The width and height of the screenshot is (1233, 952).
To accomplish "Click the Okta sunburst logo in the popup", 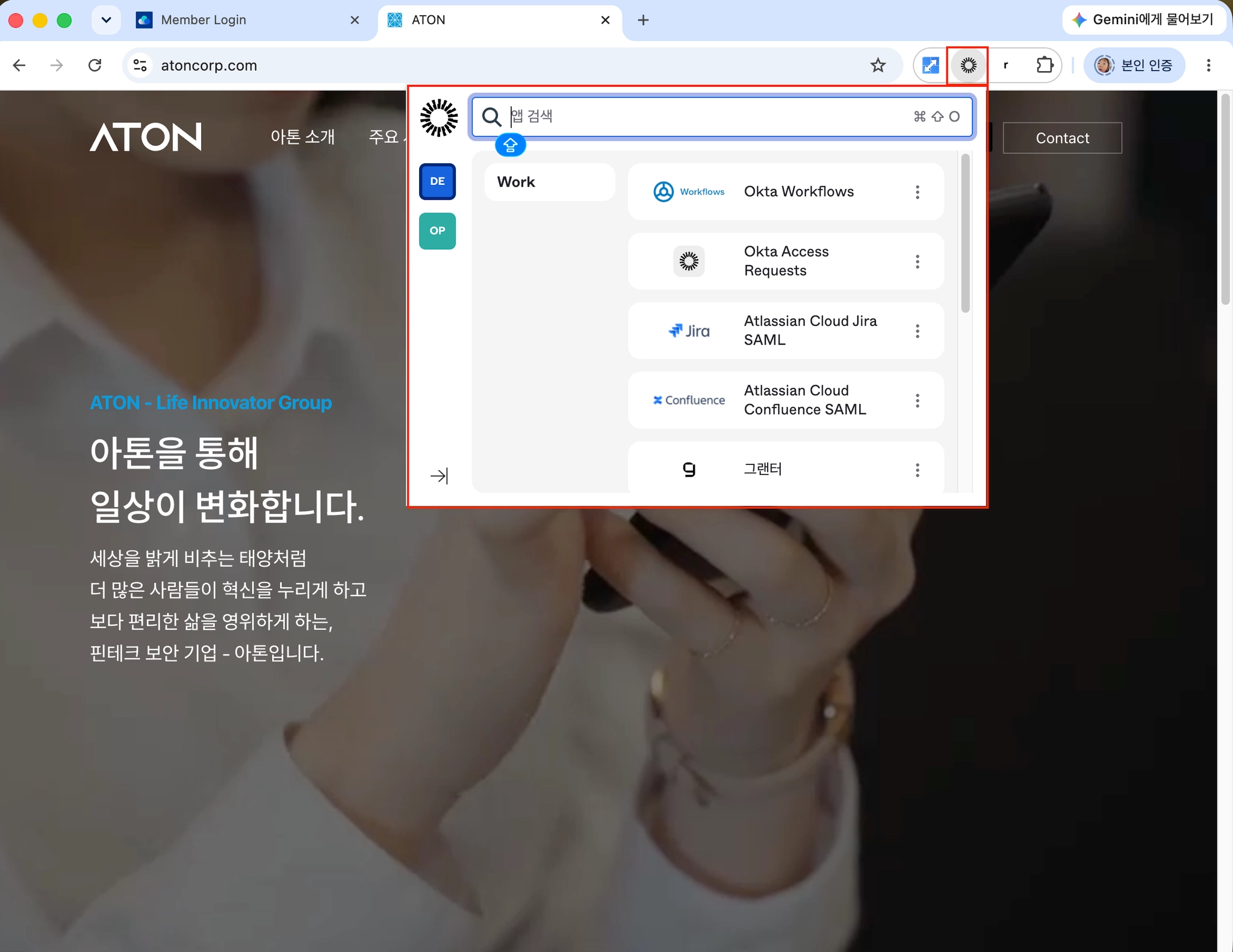I will click(439, 118).
